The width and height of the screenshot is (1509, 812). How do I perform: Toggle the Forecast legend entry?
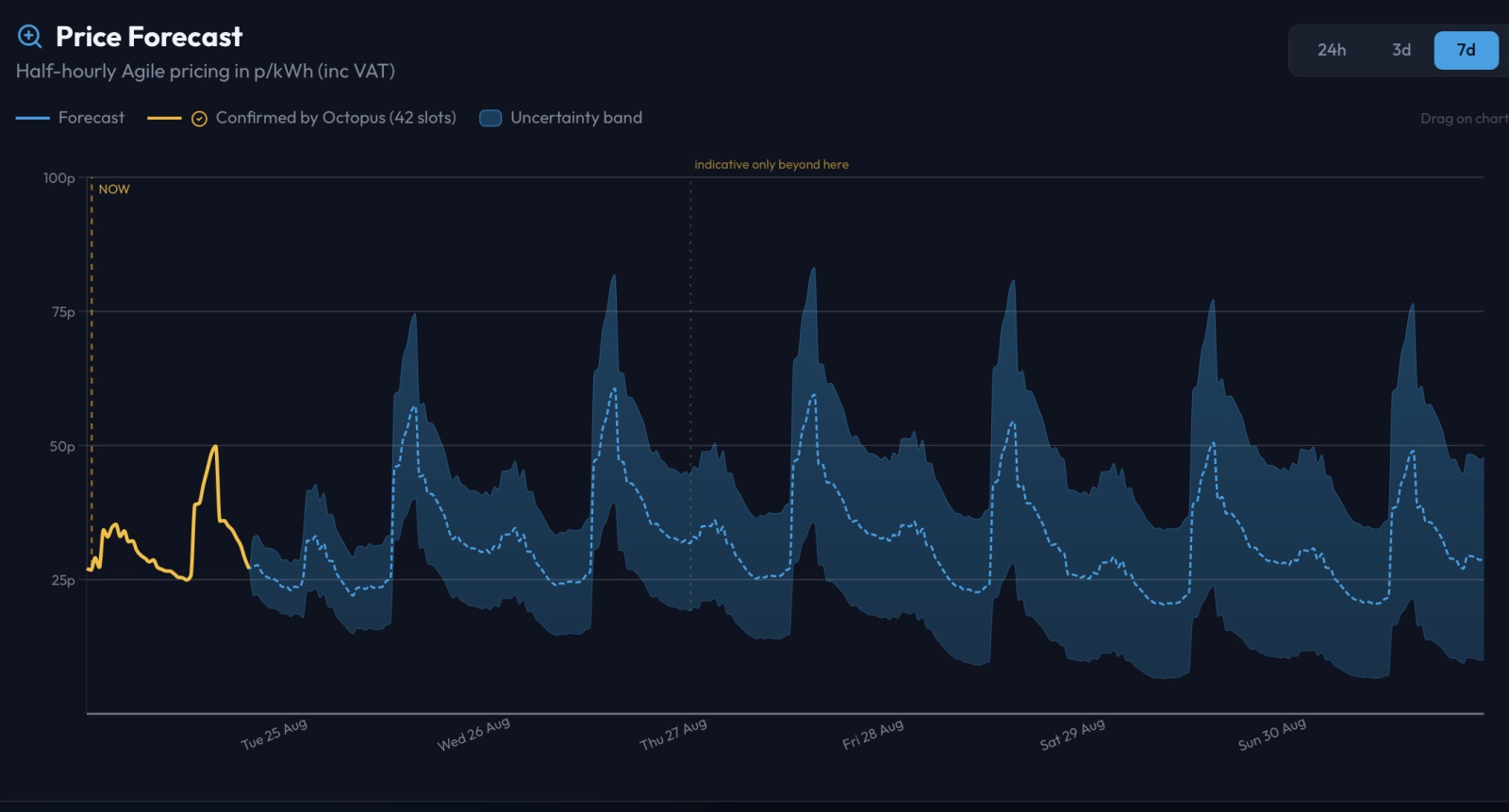tap(71, 118)
